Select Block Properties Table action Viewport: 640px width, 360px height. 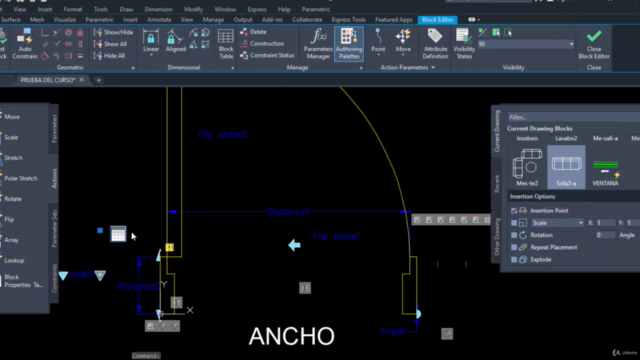[x=22, y=281]
